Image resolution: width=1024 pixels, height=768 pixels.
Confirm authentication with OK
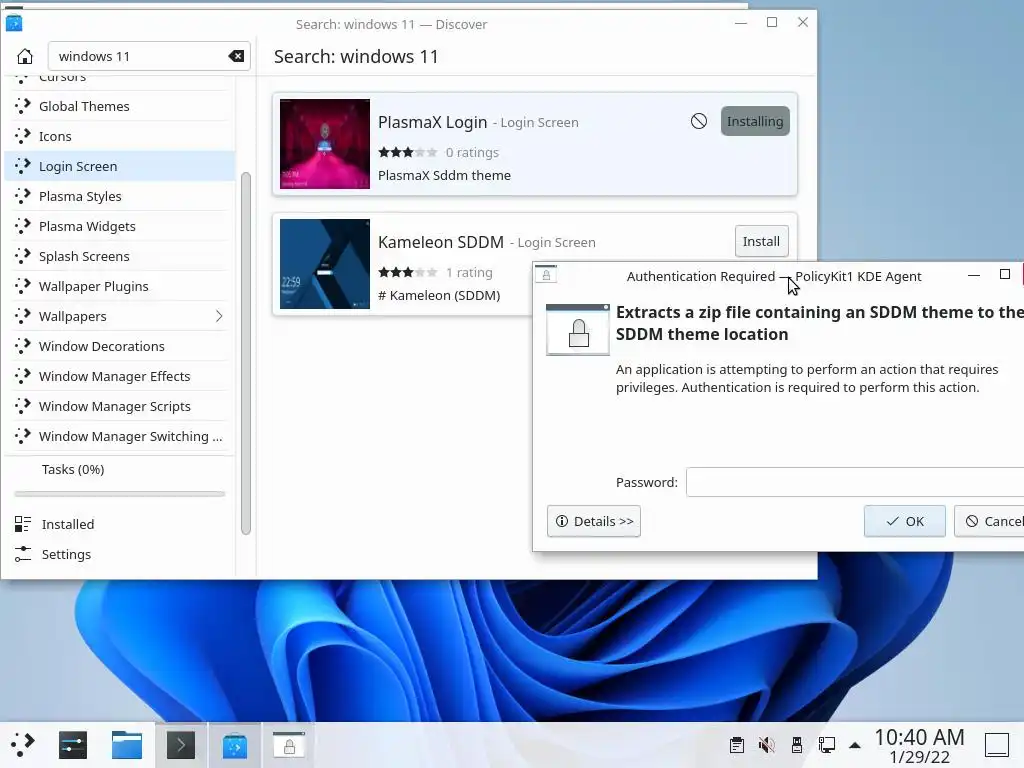click(904, 521)
